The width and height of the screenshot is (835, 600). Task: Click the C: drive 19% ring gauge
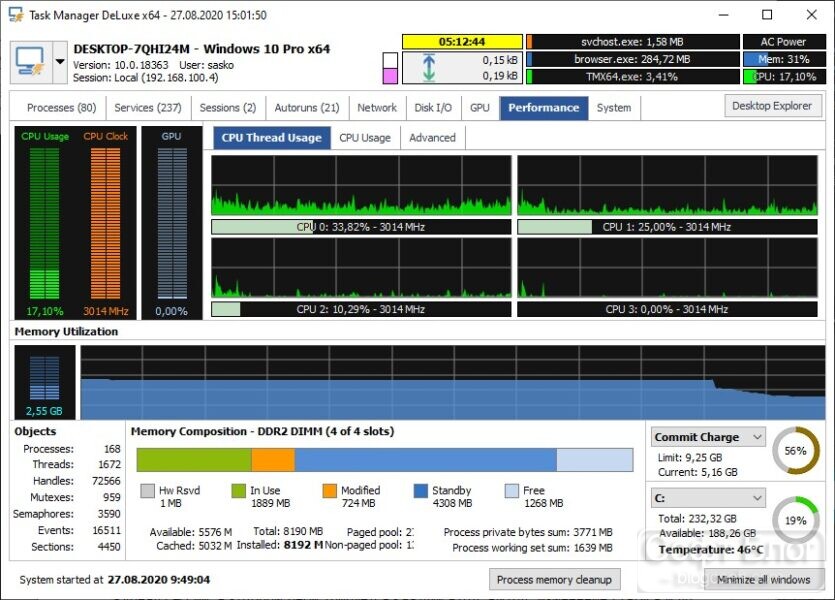[796, 520]
